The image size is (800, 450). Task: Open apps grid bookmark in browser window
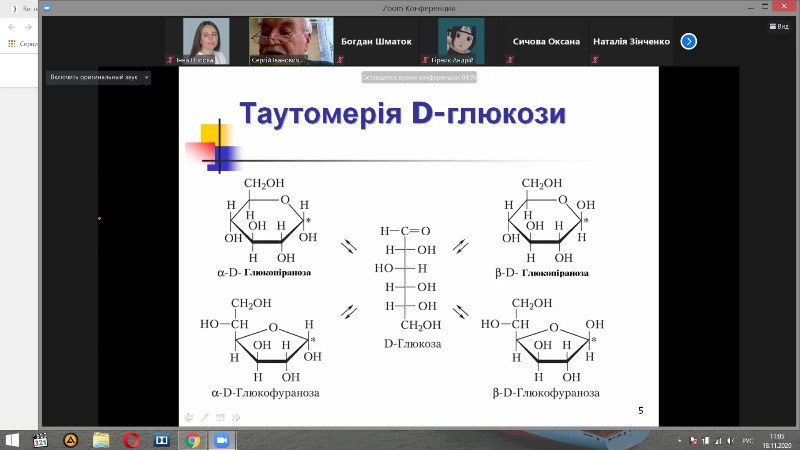pyautogui.click(x=12, y=44)
